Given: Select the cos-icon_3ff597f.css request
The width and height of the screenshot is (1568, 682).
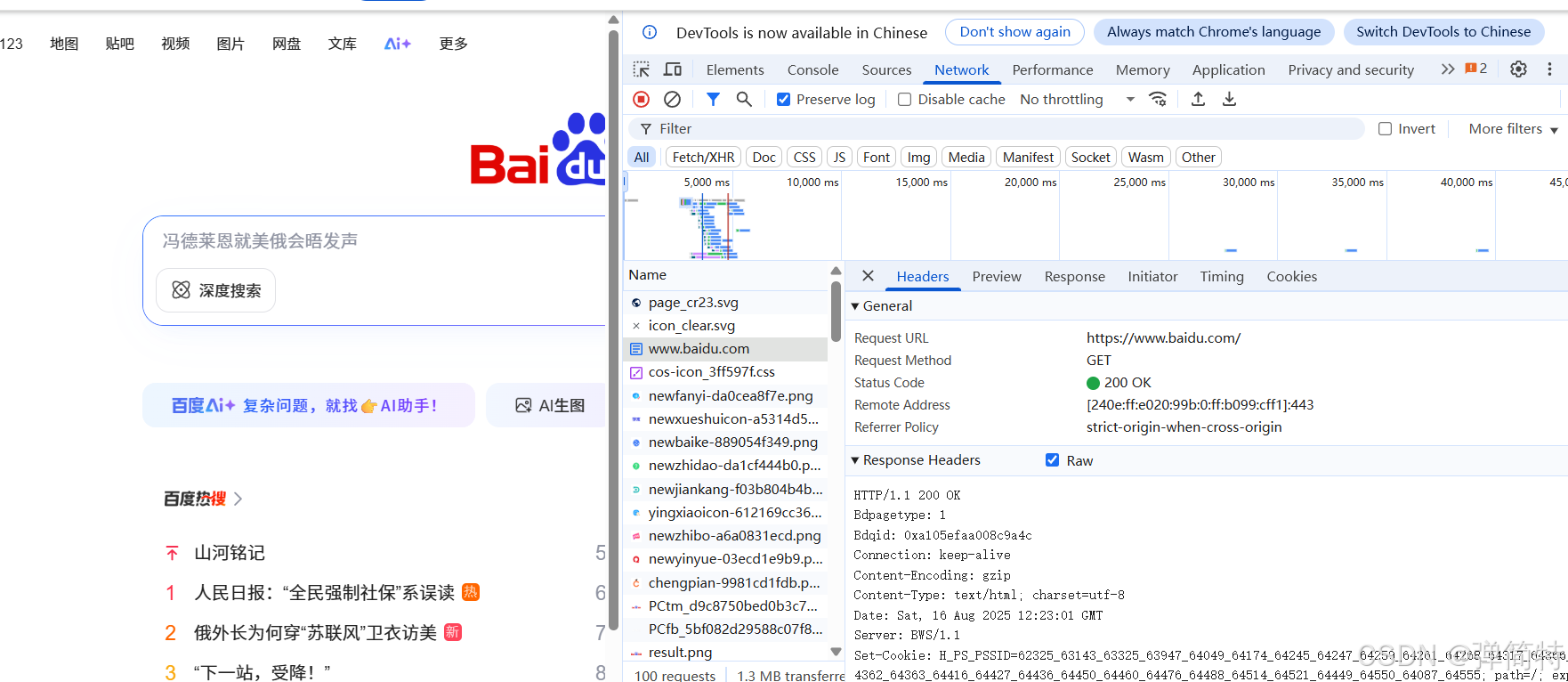Looking at the screenshot, I should pos(725,372).
